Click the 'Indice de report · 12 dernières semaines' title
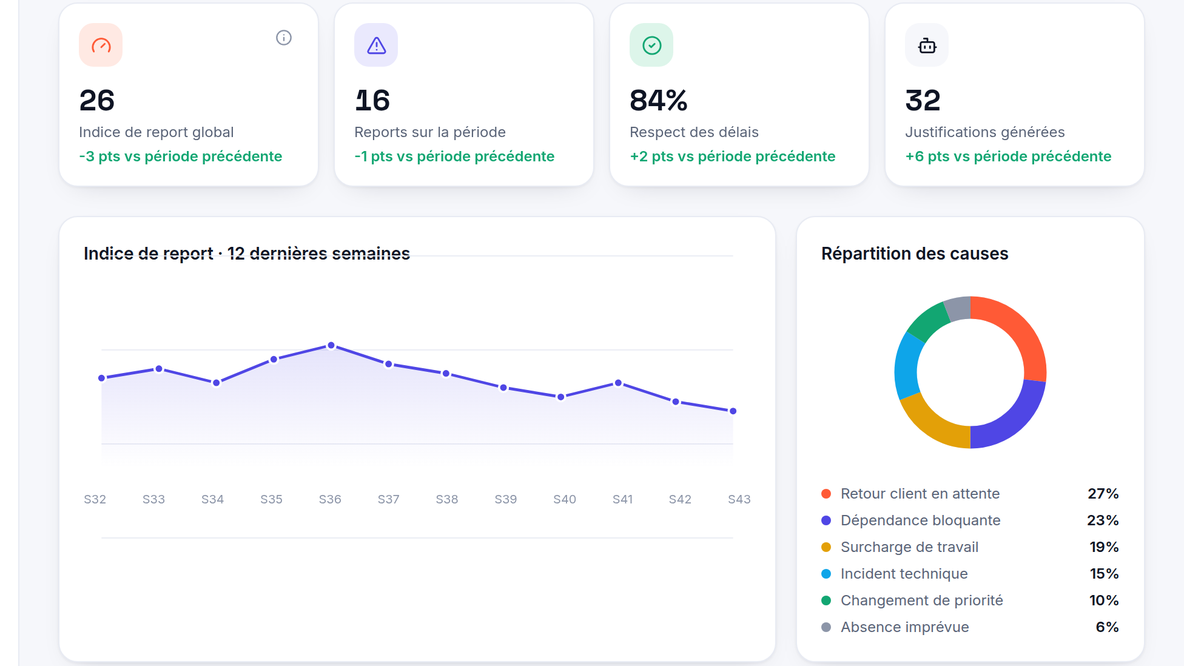Image resolution: width=1184 pixels, height=666 pixels. click(247, 254)
